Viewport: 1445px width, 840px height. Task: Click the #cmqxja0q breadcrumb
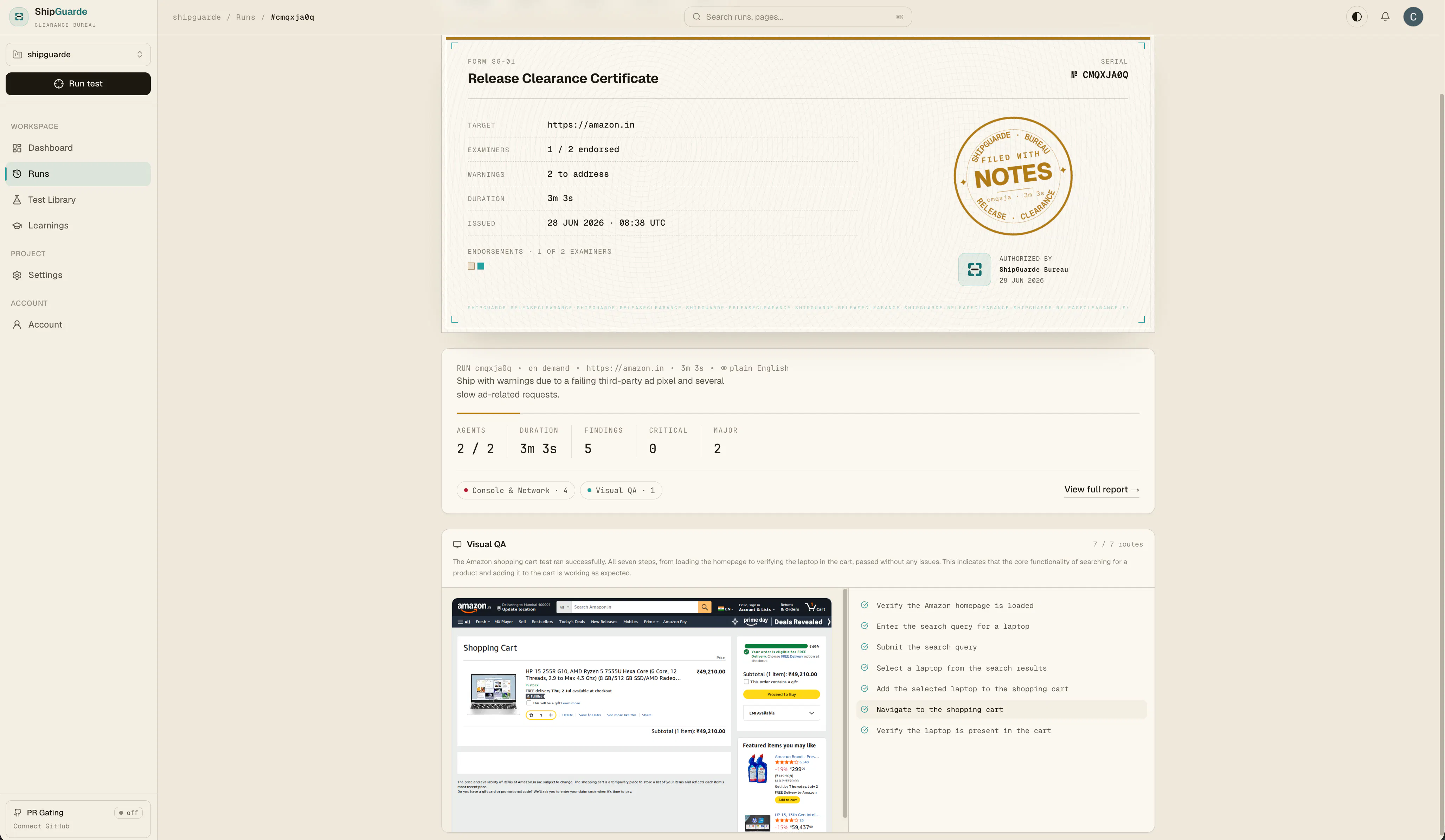point(293,17)
